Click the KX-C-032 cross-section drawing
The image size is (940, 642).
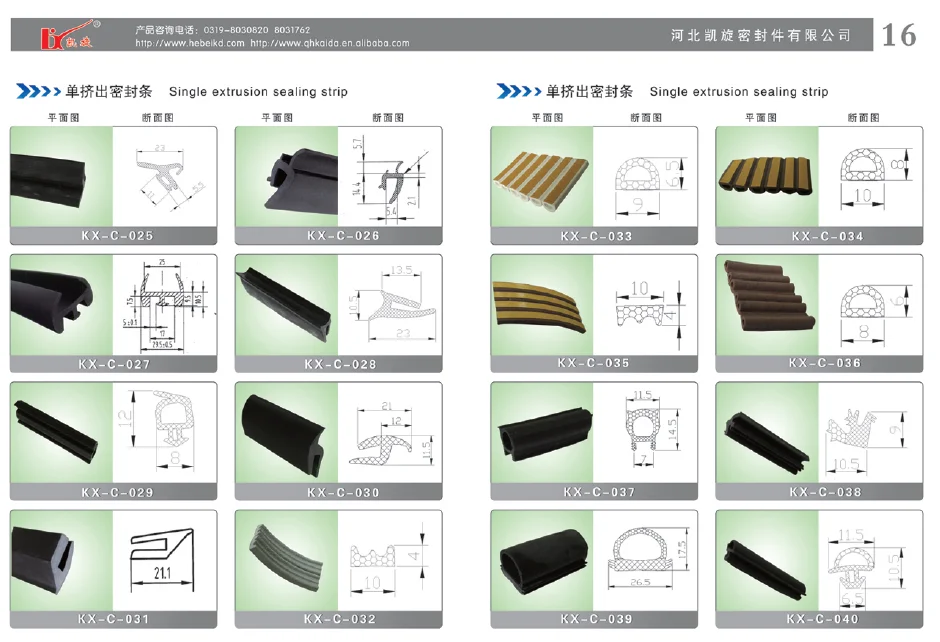coord(390,560)
